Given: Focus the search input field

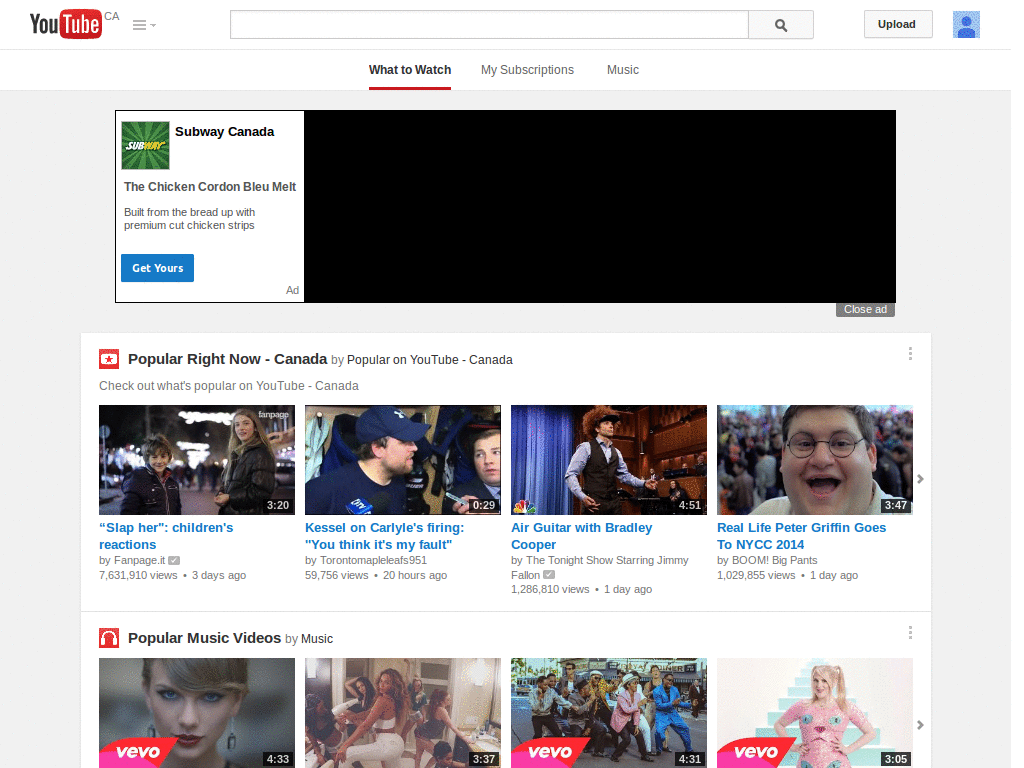Looking at the screenshot, I should click(x=489, y=25).
